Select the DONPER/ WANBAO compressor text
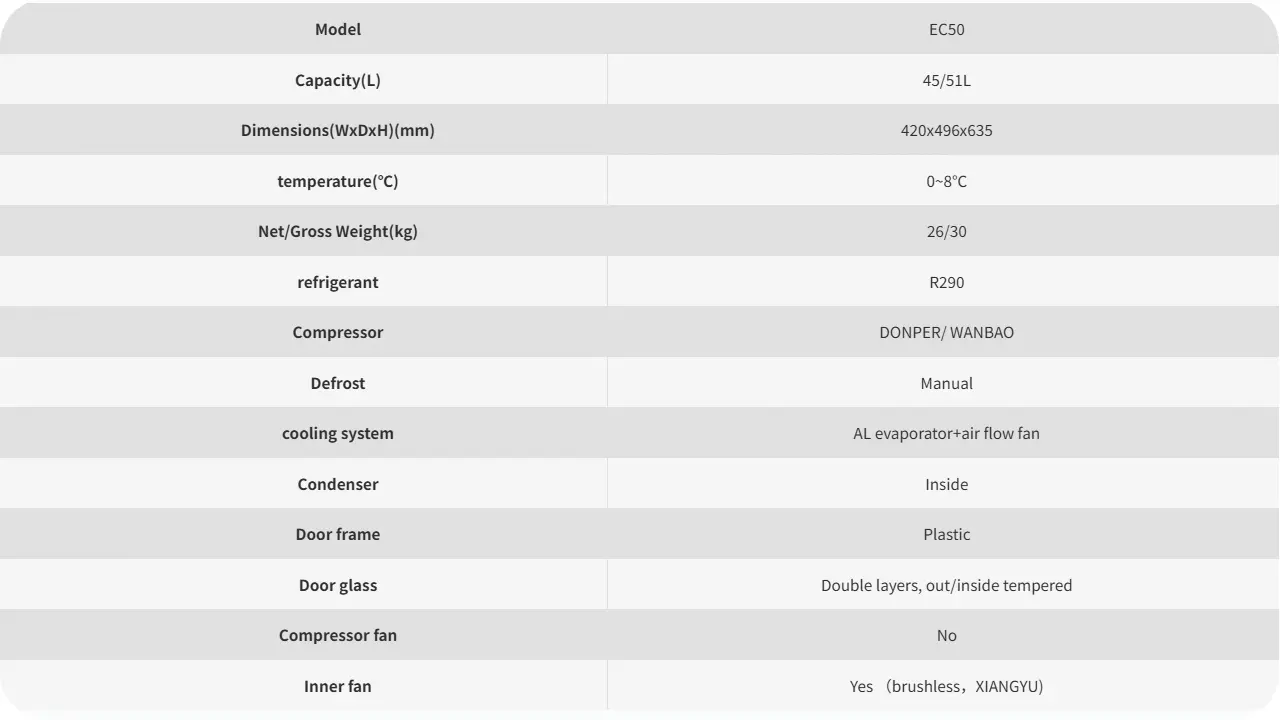Image resolution: width=1280 pixels, height=720 pixels. coord(946,332)
